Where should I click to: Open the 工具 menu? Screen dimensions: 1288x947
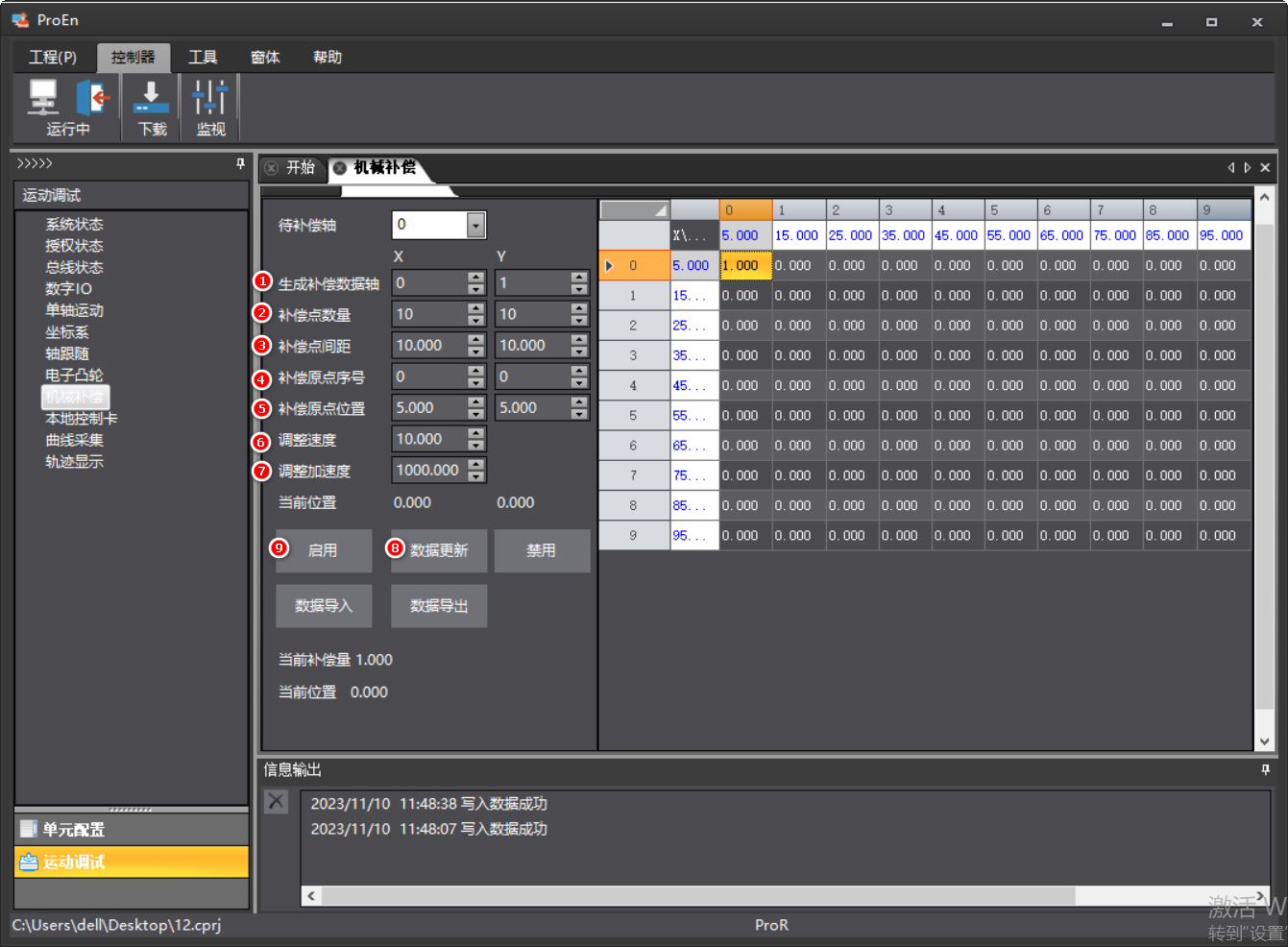coord(203,58)
